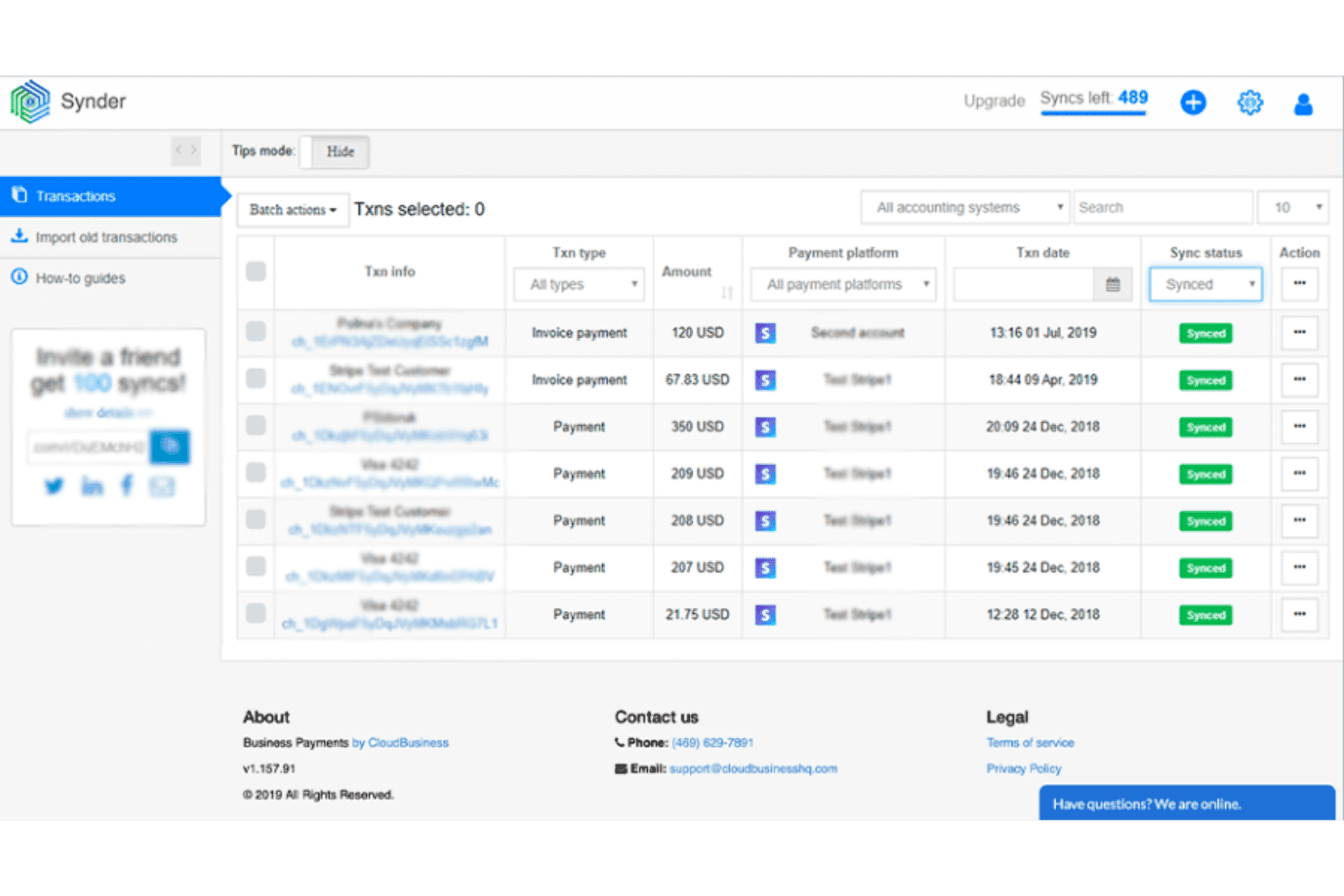The image size is (1344, 896).
Task: Click the Search input field
Action: 1163,208
